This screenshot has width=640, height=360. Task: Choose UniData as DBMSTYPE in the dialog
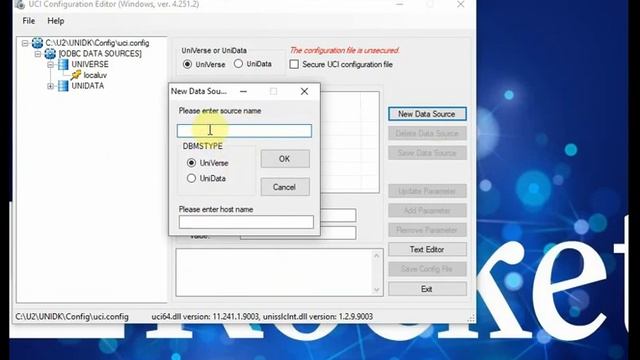pos(191,178)
